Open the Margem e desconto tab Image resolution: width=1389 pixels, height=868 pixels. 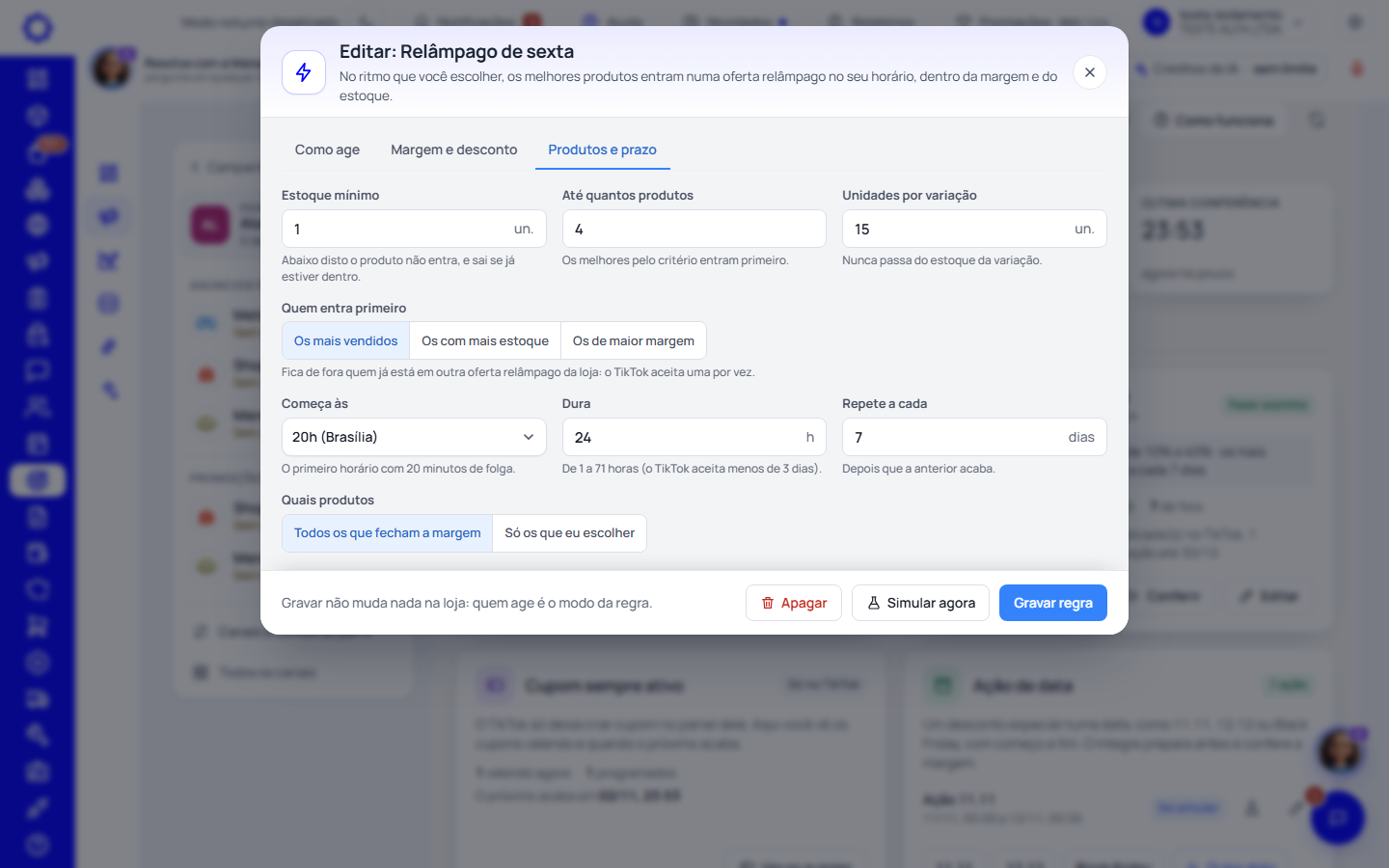click(x=453, y=149)
